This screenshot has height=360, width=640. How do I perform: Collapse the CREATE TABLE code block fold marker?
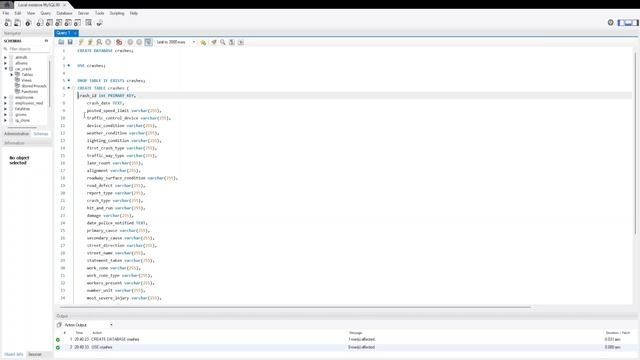pyautogui.click(x=73, y=88)
